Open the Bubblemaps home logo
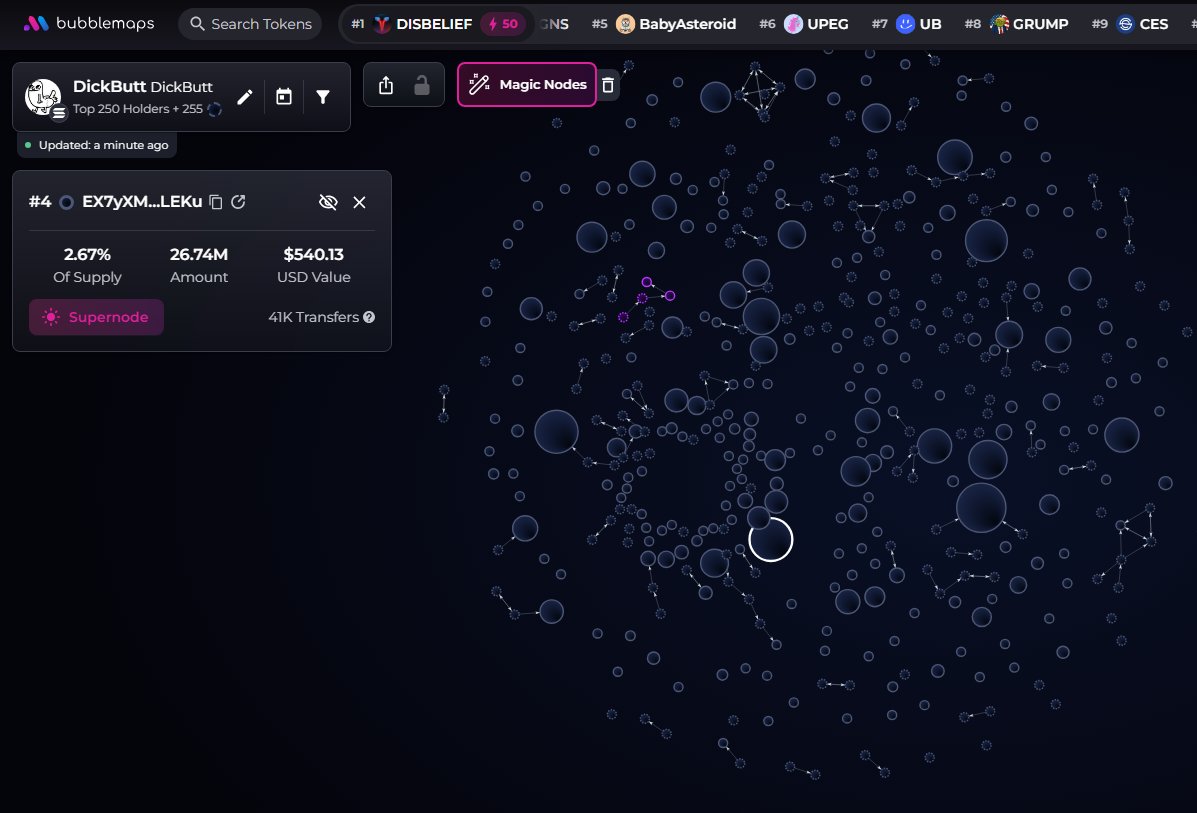Viewport: 1197px width, 813px height. (x=89, y=24)
